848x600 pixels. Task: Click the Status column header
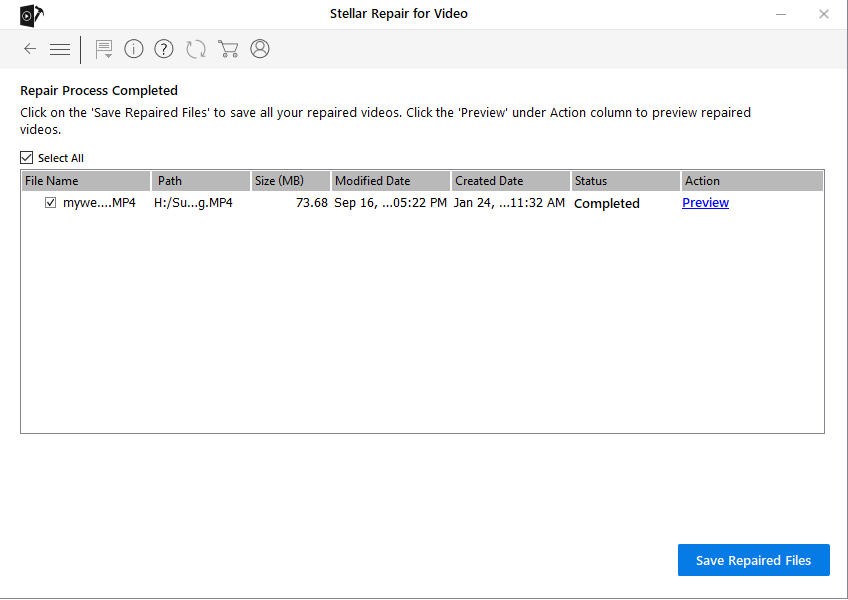pyautogui.click(x=625, y=181)
